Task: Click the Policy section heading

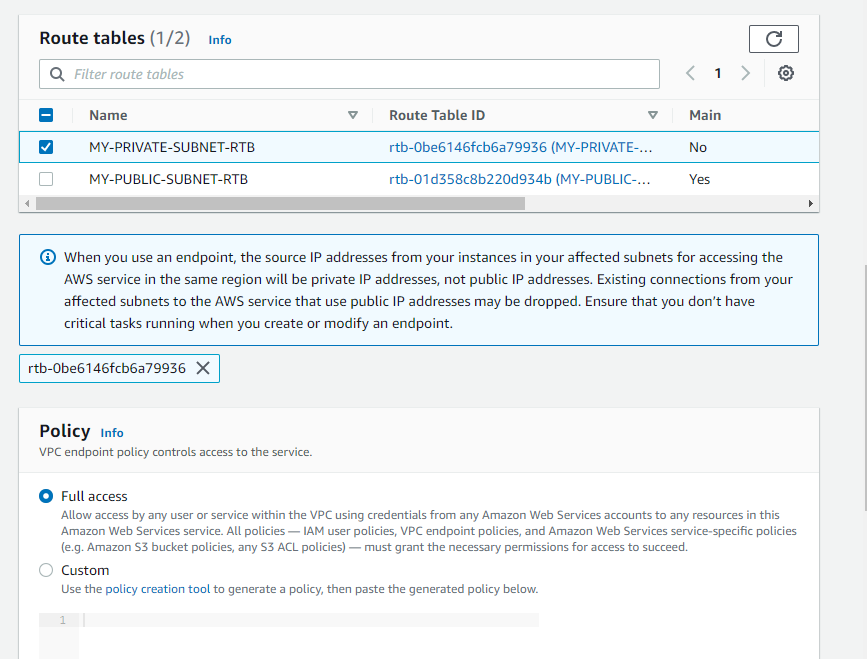Action: tap(65, 431)
